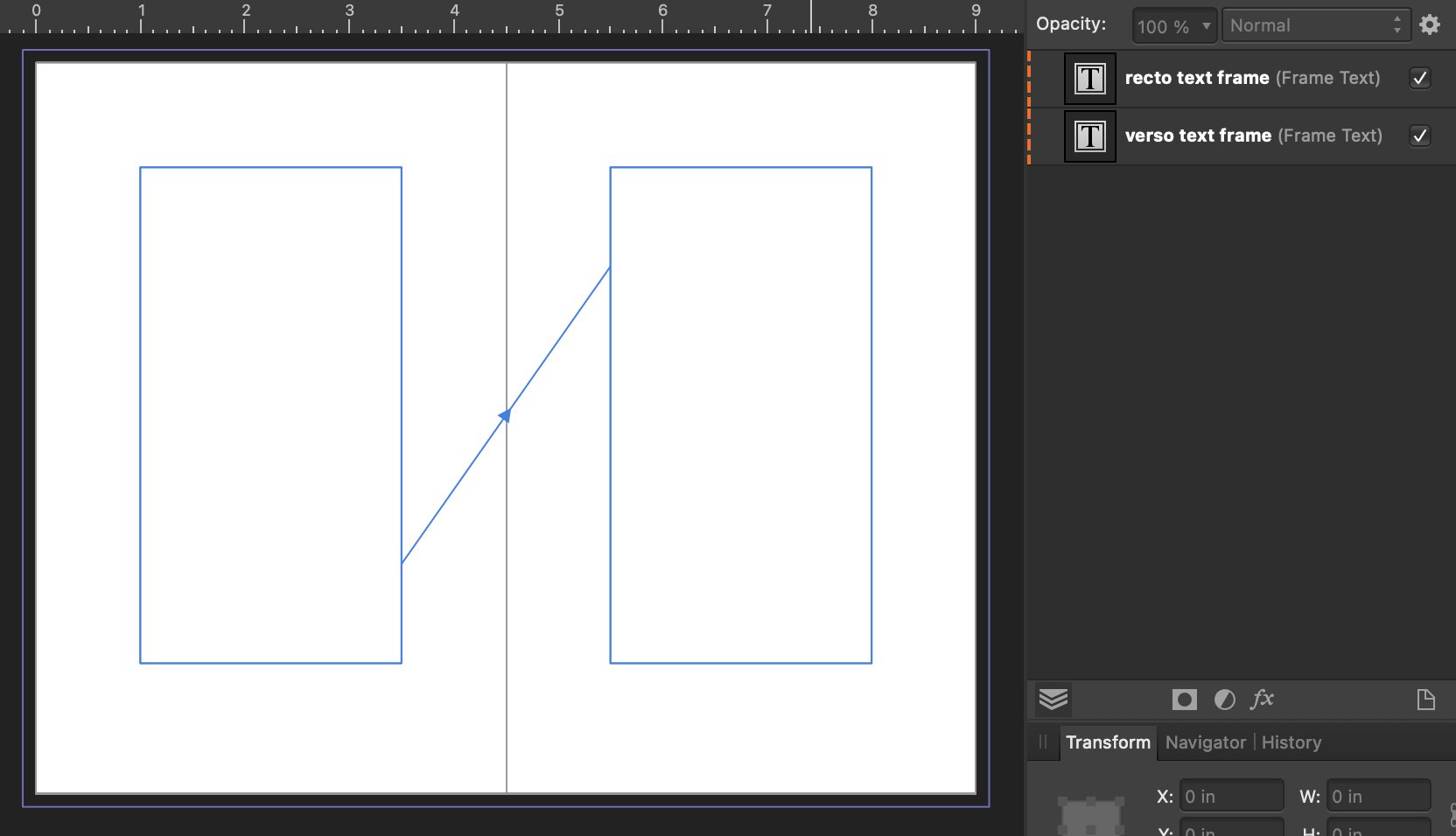Hide the verso text frame layer
Image resolution: width=1456 pixels, height=836 pixels.
pos(1420,136)
